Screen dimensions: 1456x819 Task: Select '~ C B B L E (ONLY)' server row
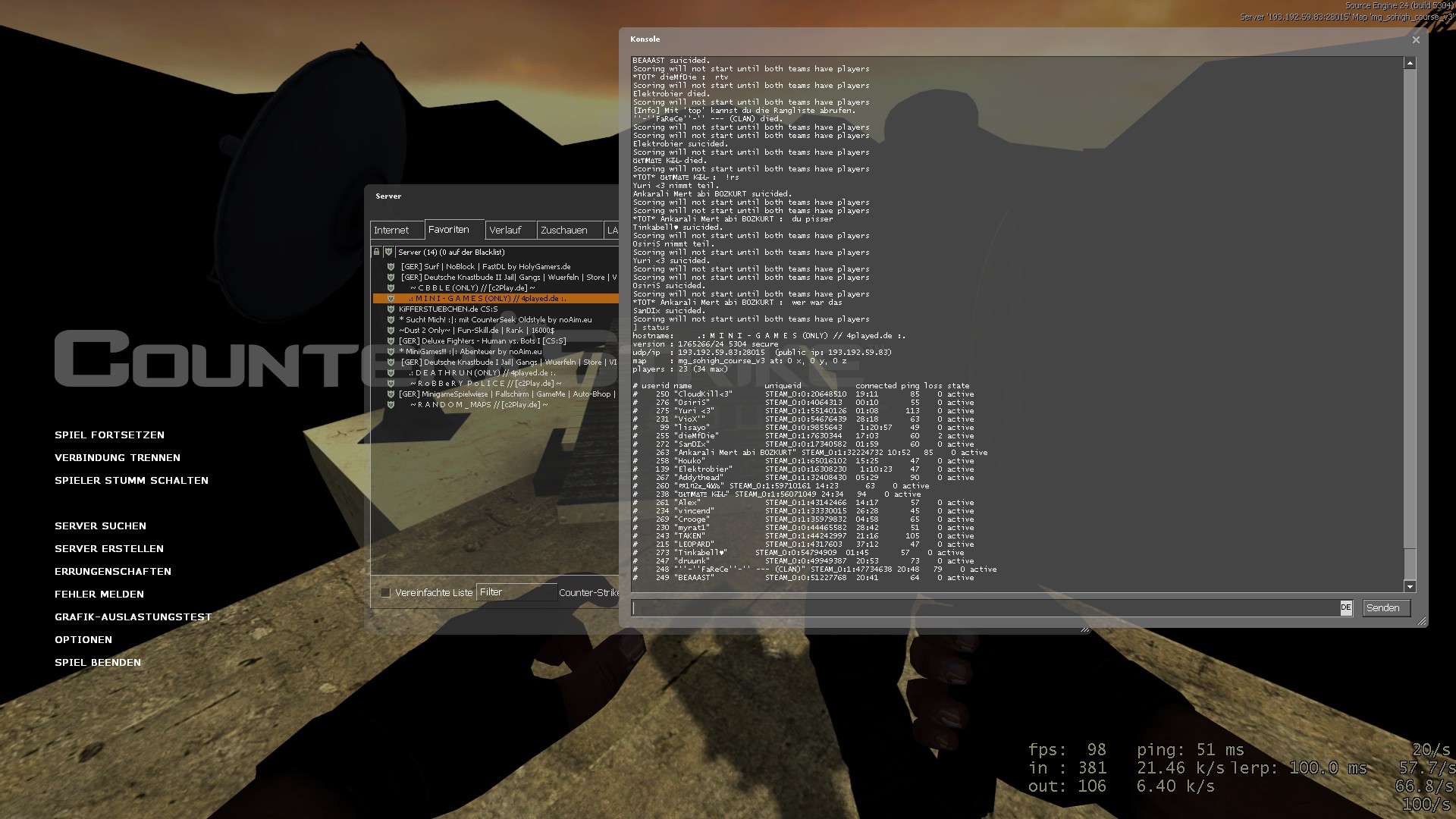pyautogui.click(x=496, y=288)
